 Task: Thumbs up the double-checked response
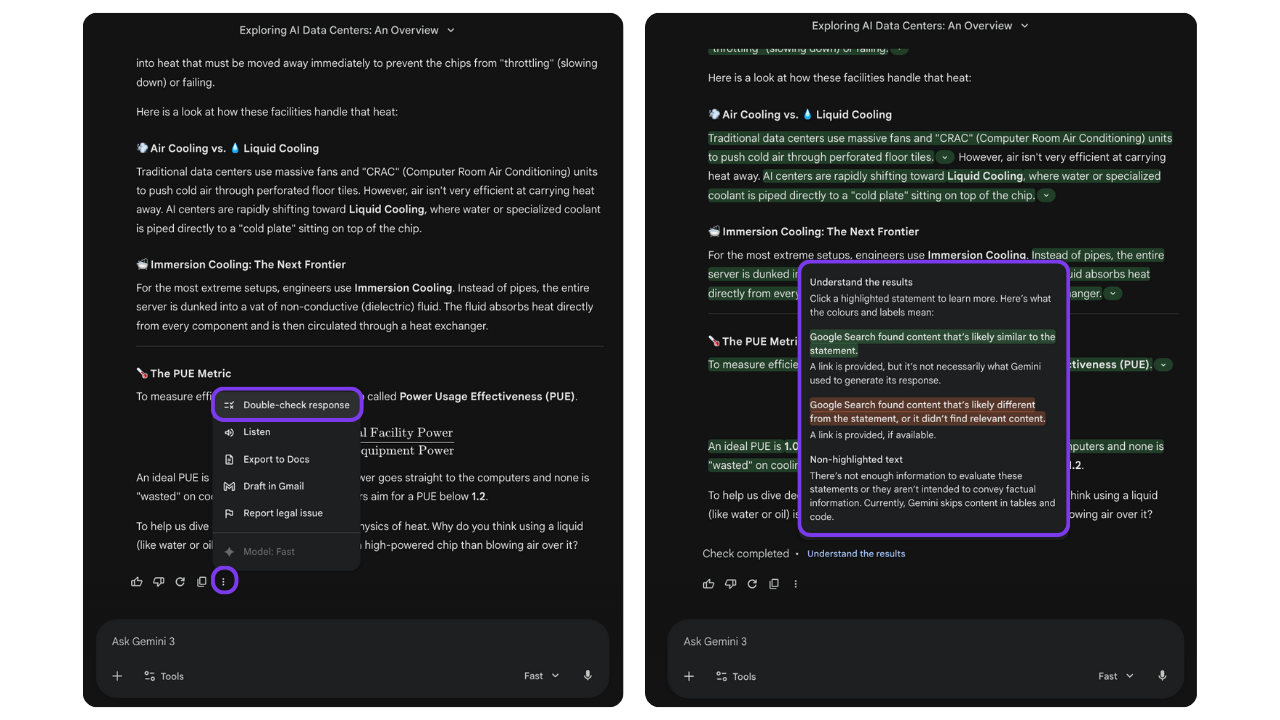709,583
